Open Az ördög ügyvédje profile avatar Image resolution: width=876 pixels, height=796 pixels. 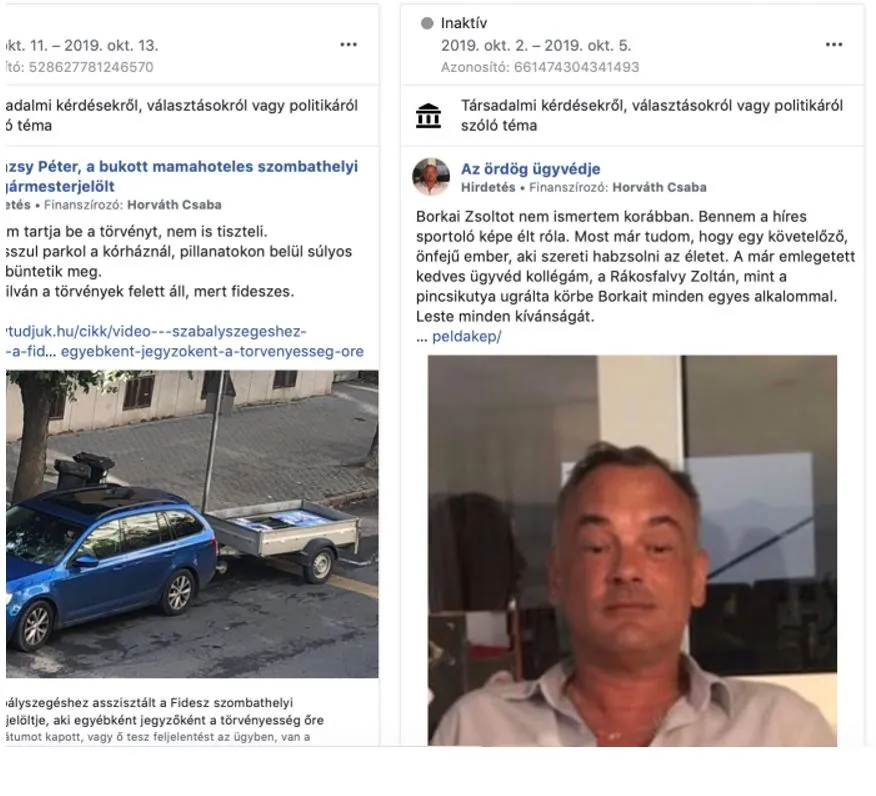coord(431,177)
